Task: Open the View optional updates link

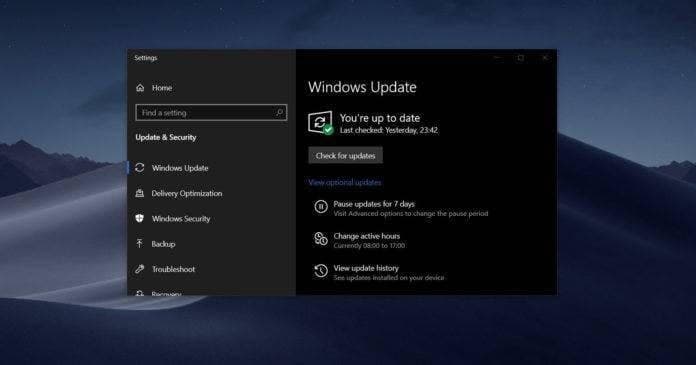Action: pos(345,182)
